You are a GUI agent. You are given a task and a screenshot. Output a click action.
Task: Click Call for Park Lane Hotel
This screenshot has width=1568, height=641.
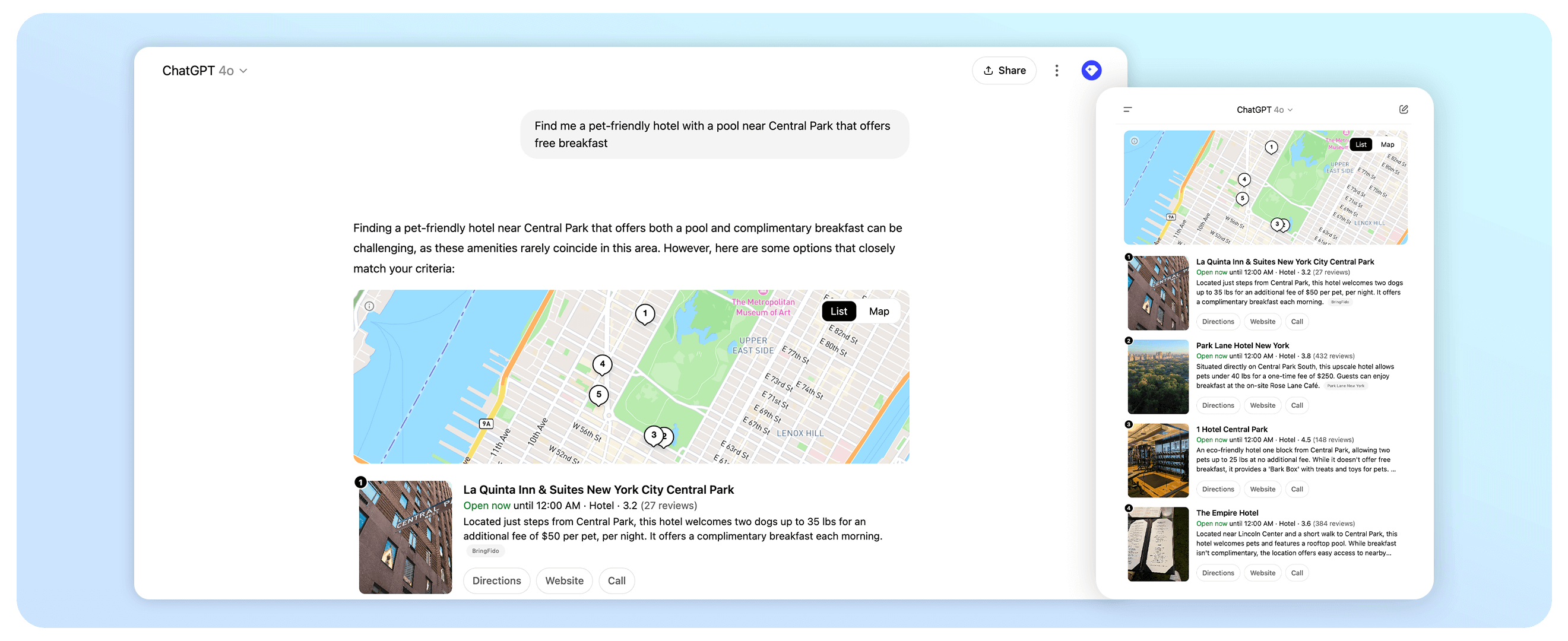1297,405
